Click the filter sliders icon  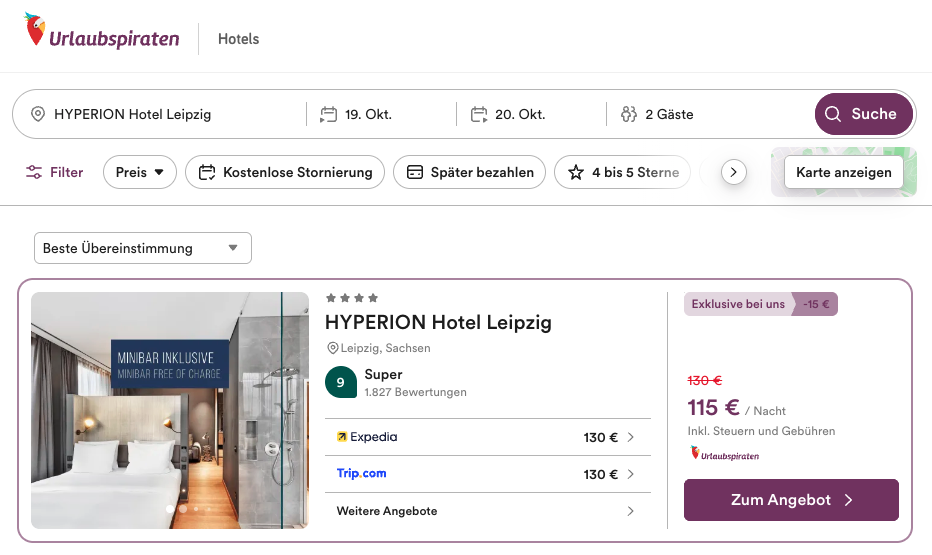coord(35,172)
